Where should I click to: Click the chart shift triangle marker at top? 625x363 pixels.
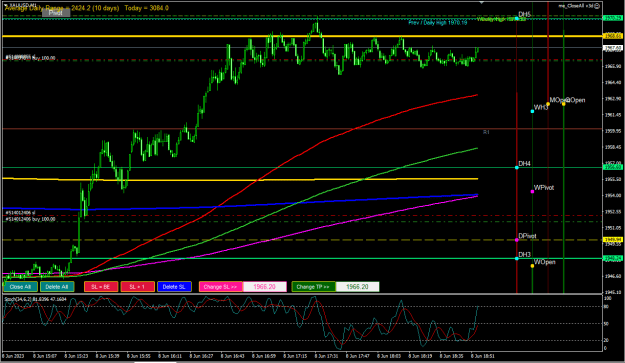[x=482, y=2]
